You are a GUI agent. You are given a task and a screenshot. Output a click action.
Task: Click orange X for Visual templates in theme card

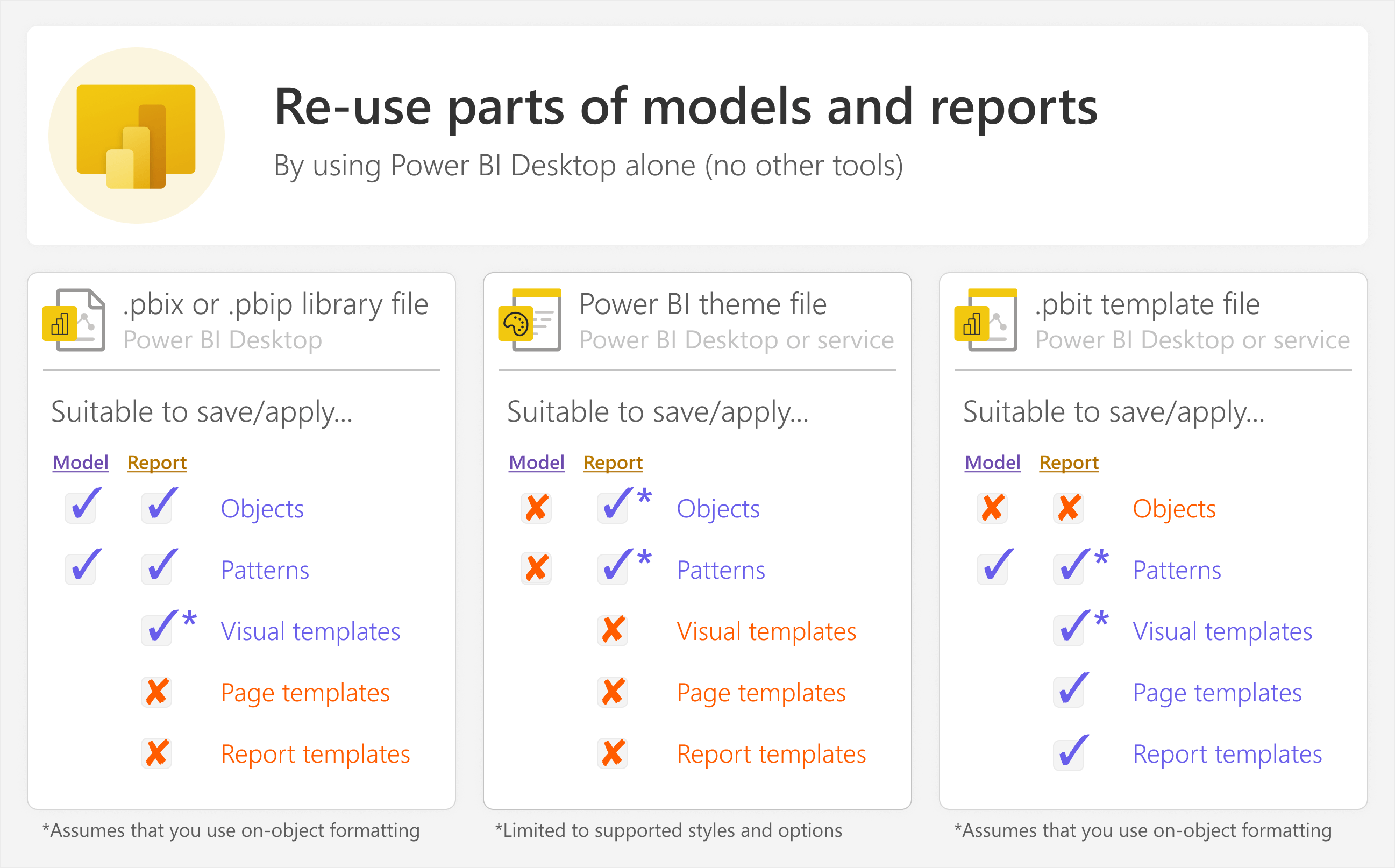[x=613, y=630]
